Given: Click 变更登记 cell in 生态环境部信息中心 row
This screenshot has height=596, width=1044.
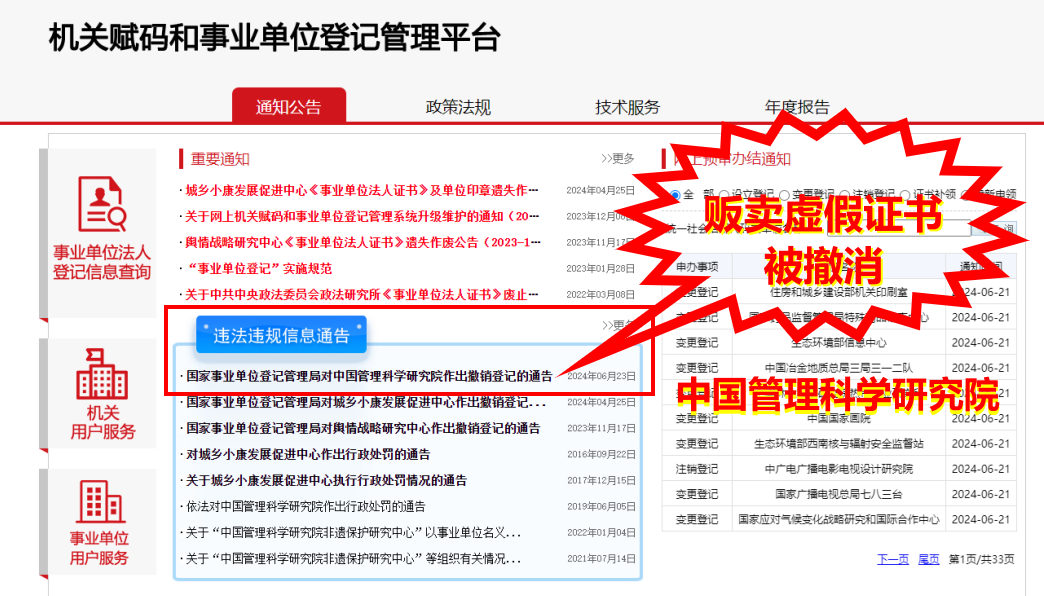Looking at the screenshot, I should (x=697, y=343).
